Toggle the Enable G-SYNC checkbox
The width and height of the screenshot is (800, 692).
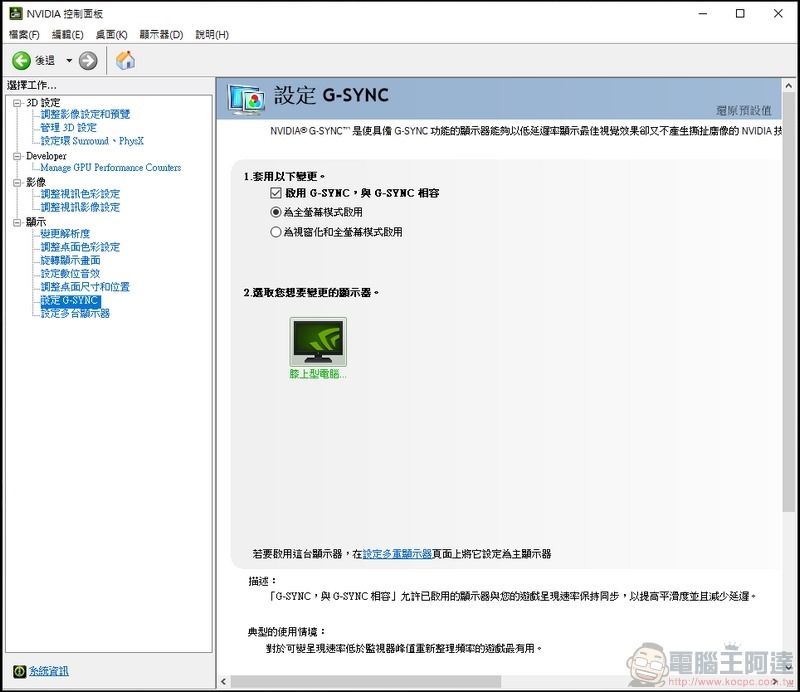(276, 193)
